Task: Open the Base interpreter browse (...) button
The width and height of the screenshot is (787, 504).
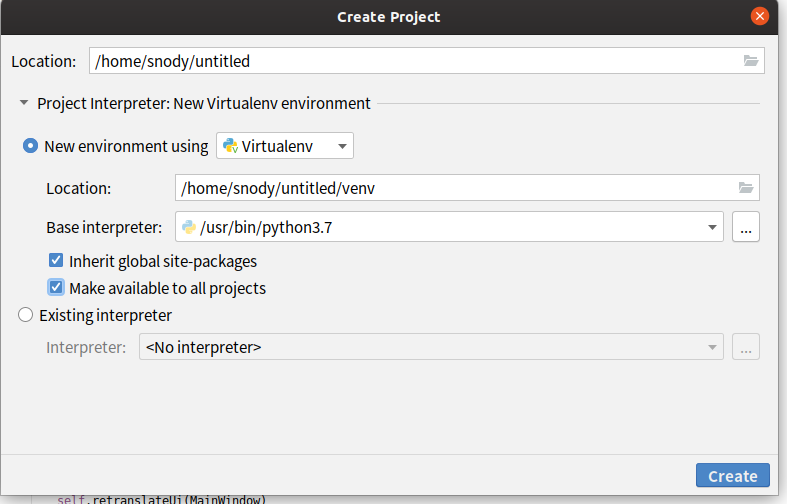Action: [745, 228]
